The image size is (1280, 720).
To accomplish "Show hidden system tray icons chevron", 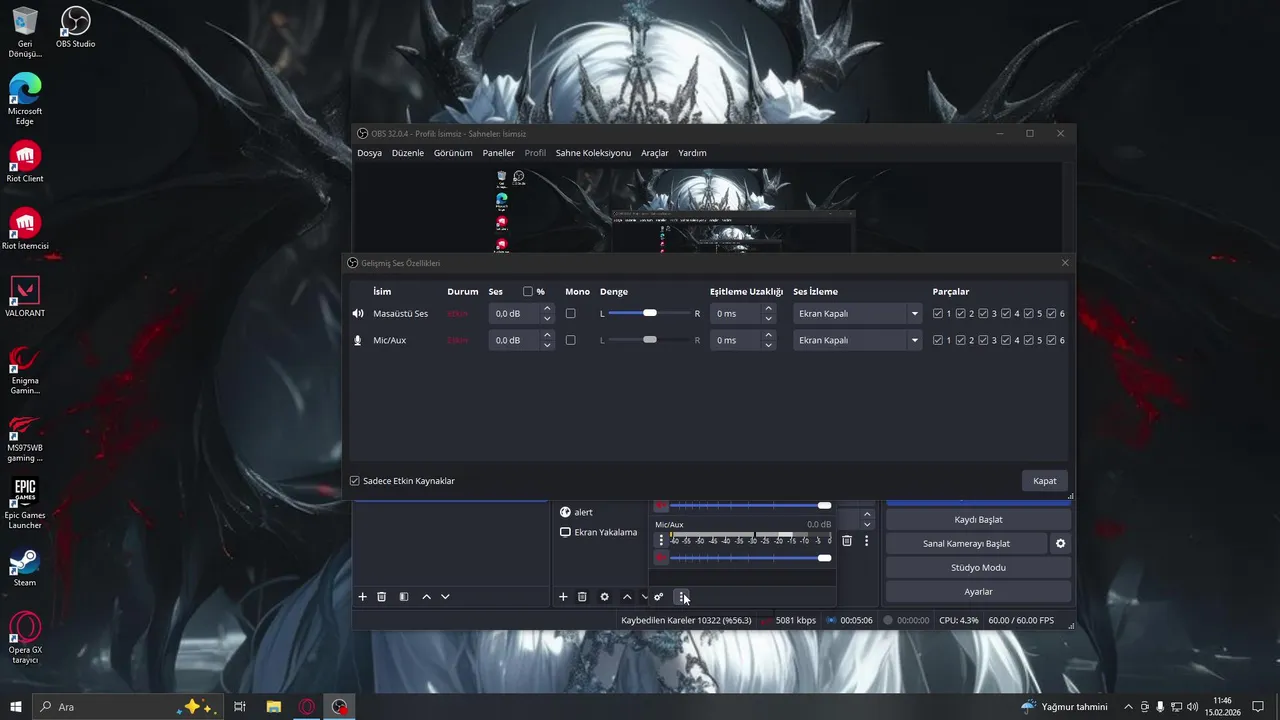I will point(1128,707).
